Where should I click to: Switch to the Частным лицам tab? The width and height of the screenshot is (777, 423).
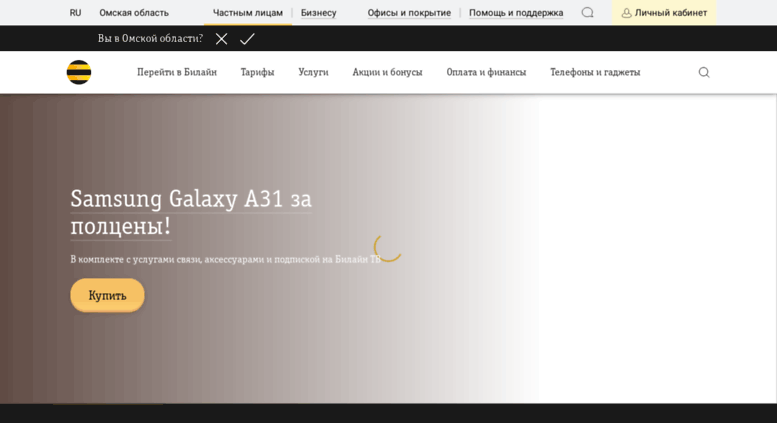point(248,13)
